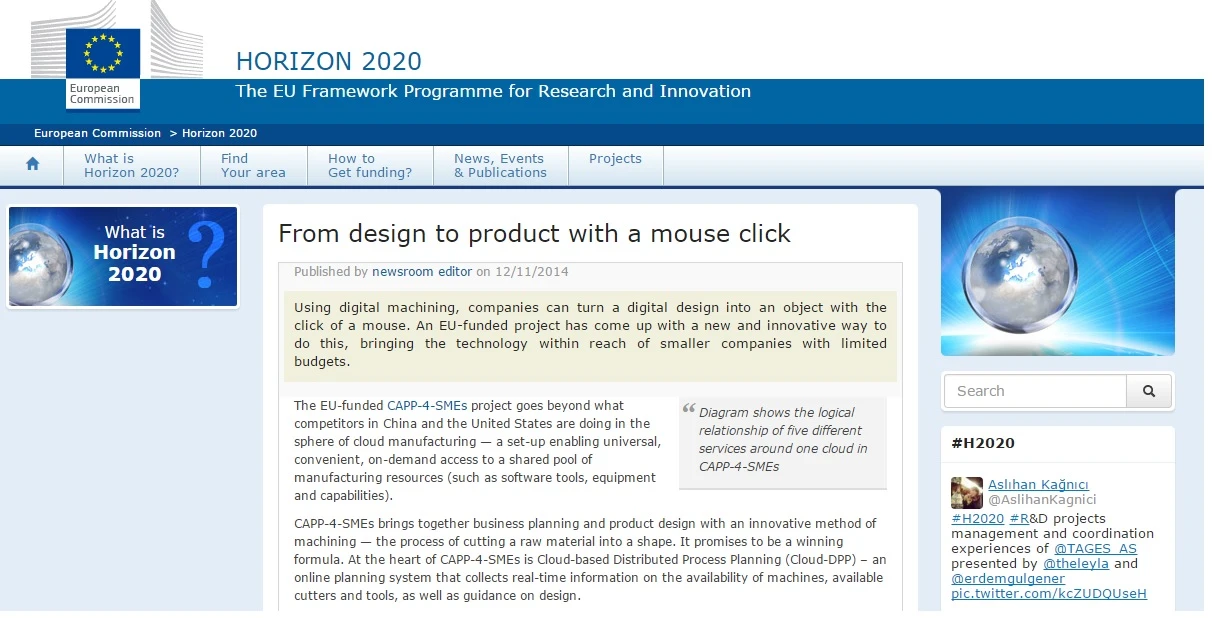The height and width of the screenshot is (618, 1212).
Task: Open the 'How to Get funding?' menu
Action: (370, 165)
